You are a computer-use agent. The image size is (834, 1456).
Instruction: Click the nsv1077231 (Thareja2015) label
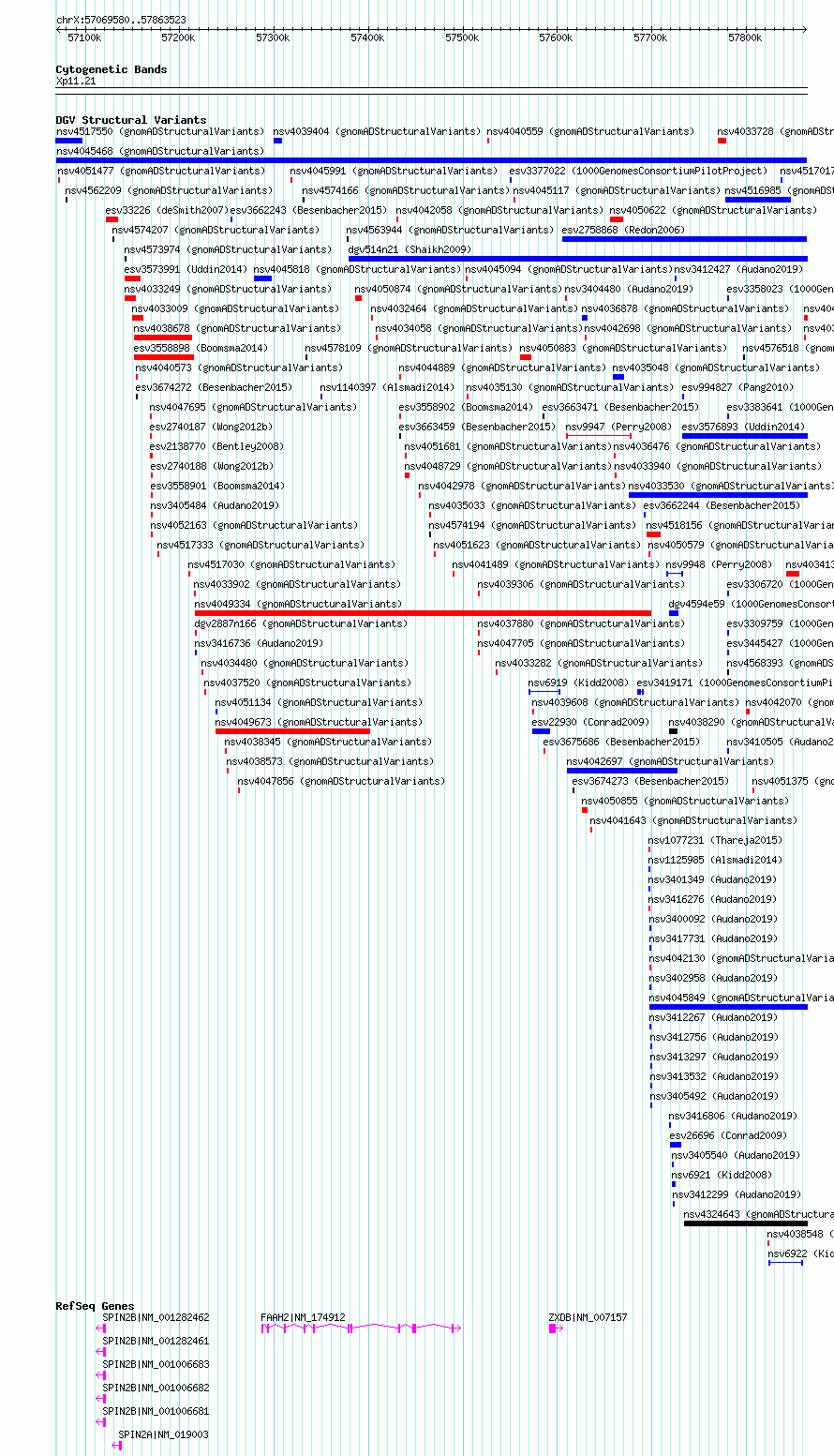coord(715,840)
